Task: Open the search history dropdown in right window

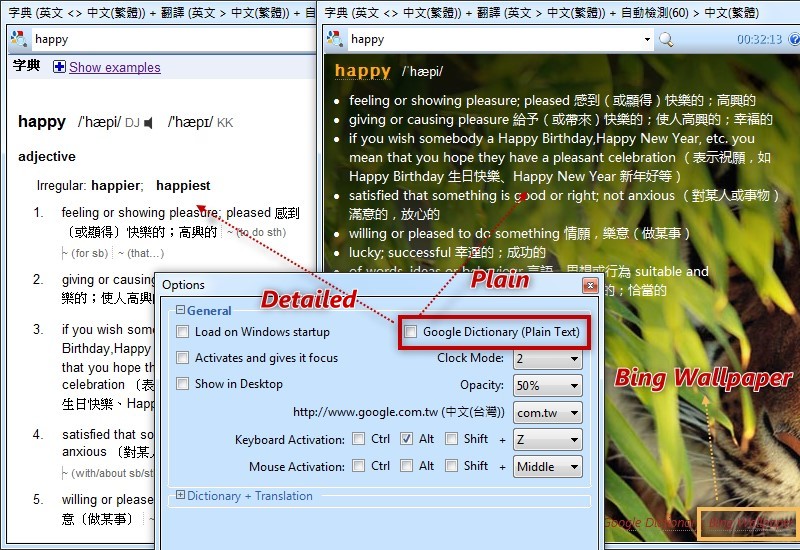Action: [x=647, y=40]
